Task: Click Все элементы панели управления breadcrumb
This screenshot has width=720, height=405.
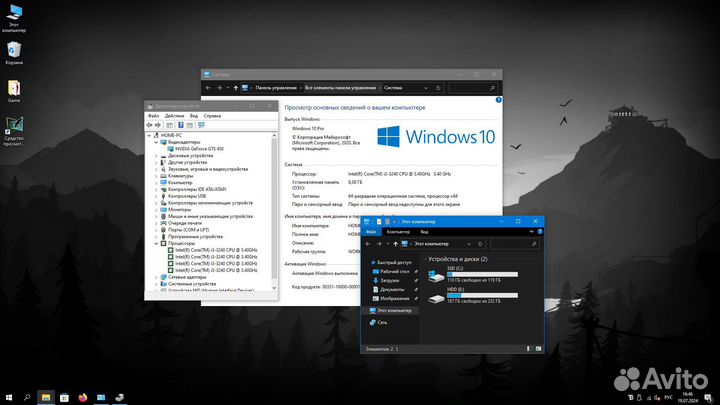Action: point(340,88)
